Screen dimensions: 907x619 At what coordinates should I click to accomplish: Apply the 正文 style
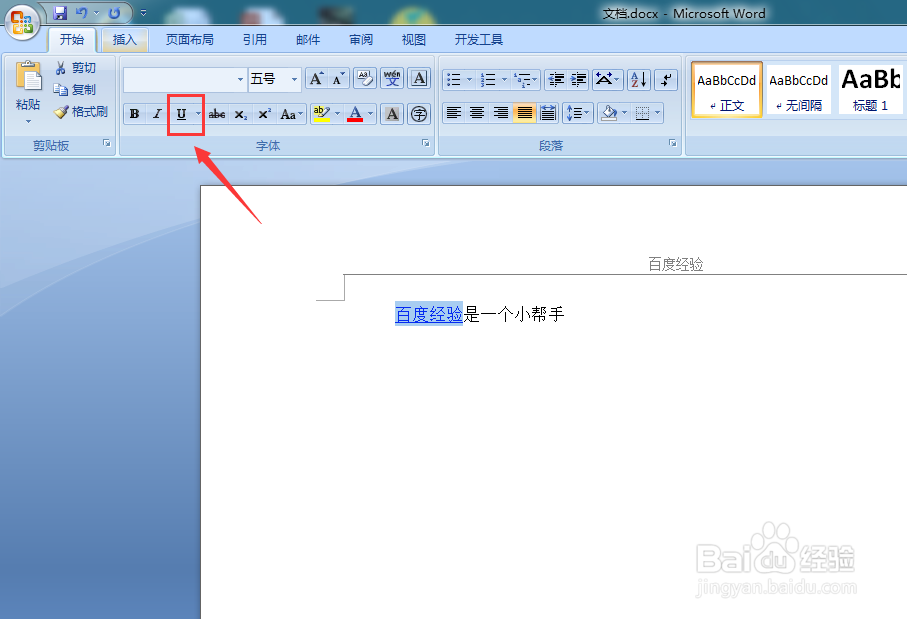click(x=727, y=90)
